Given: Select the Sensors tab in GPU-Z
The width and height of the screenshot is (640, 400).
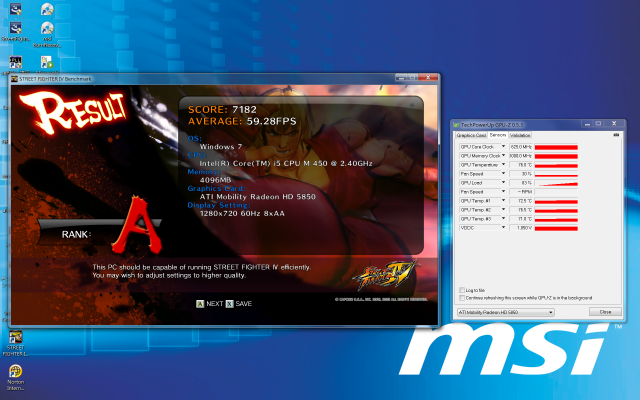Looking at the screenshot, I should [498, 135].
